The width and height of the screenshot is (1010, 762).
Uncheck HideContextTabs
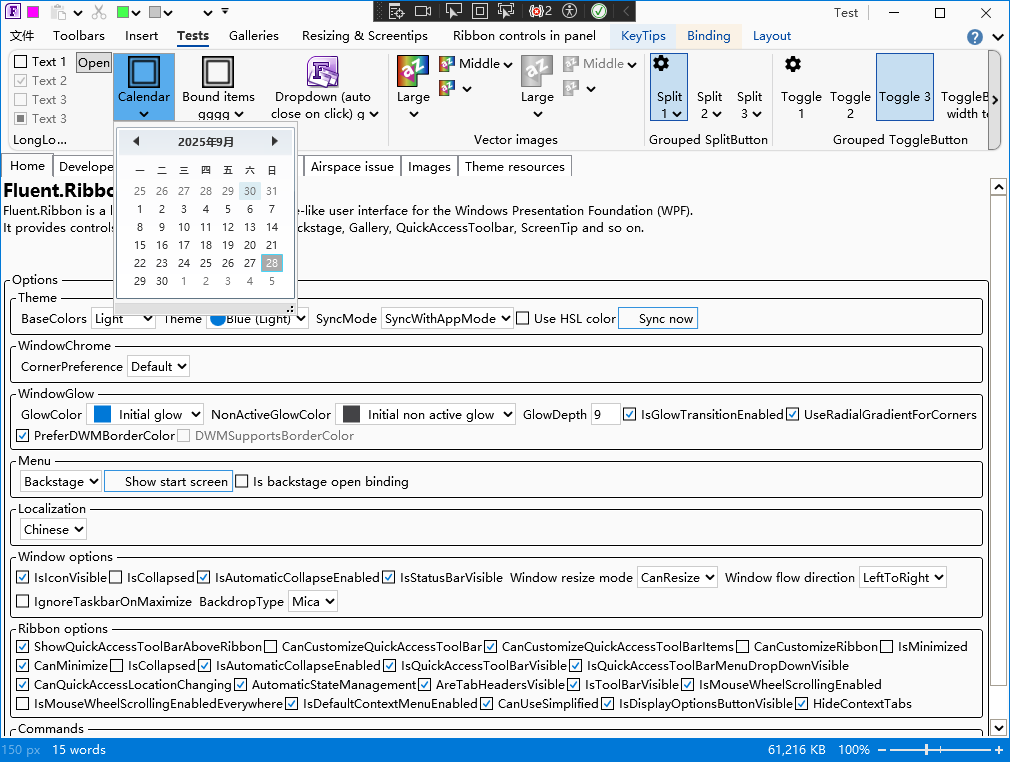[x=801, y=704]
